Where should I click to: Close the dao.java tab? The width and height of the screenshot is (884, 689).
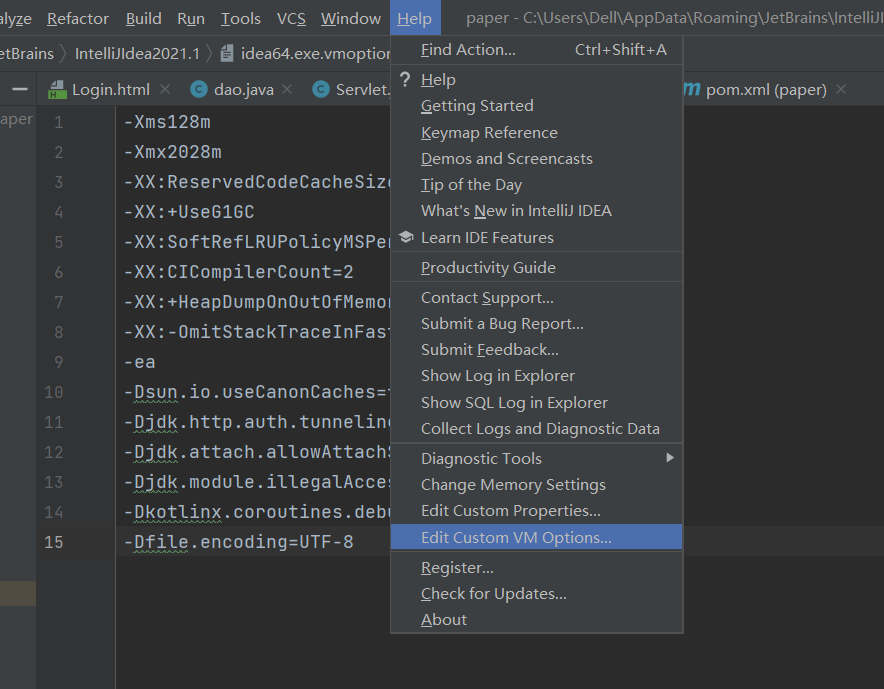coord(287,89)
